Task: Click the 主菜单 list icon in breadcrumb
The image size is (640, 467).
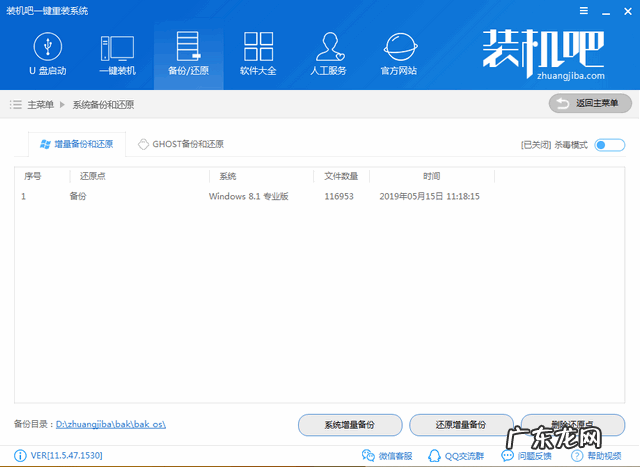Action: [x=16, y=105]
